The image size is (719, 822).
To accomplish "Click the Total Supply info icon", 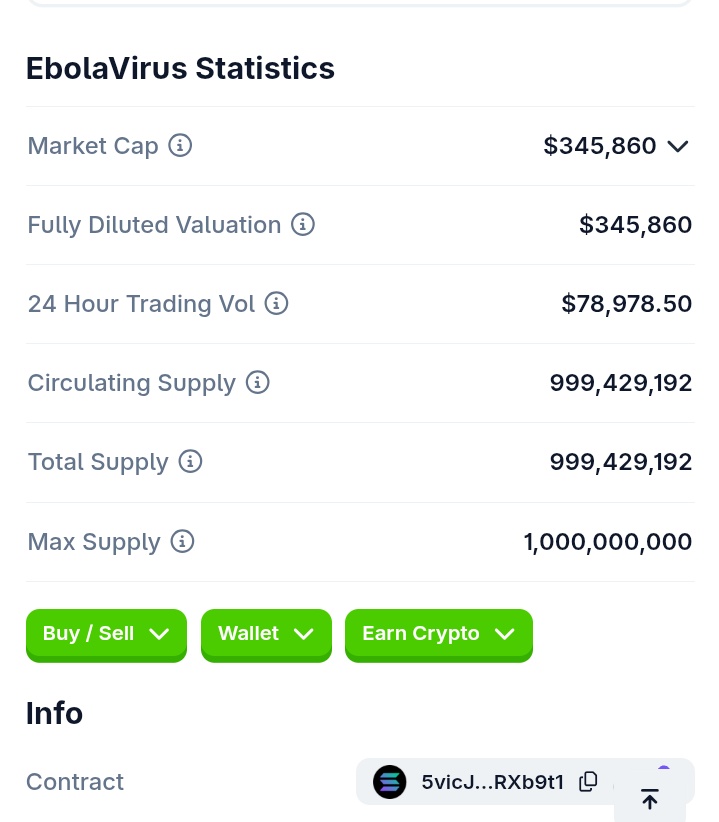I will (190, 461).
